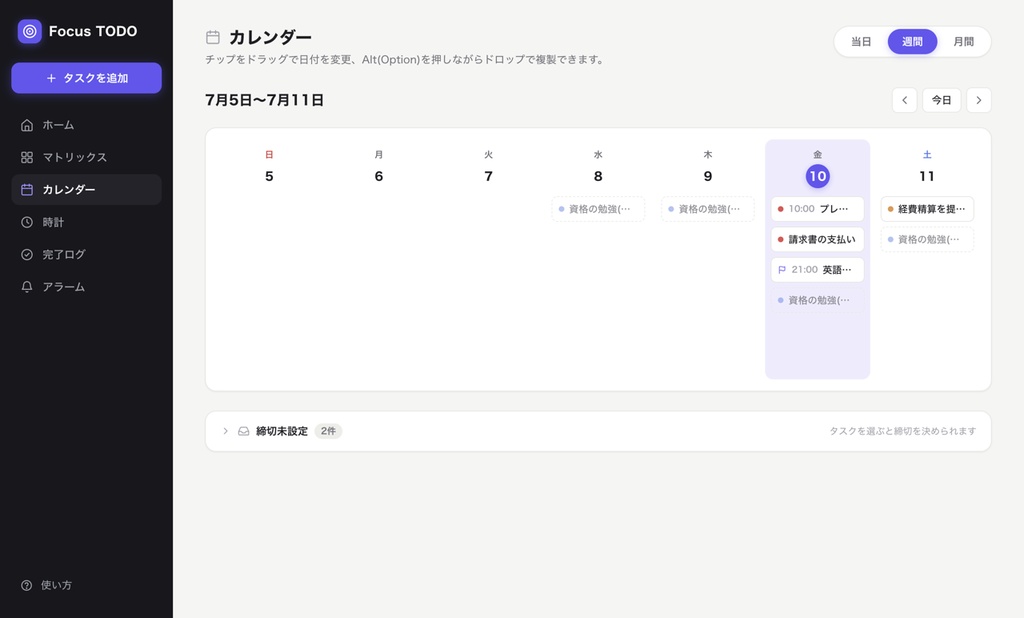Open 時計 in the sidebar
The image size is (1024, 618).
(86, 222)
